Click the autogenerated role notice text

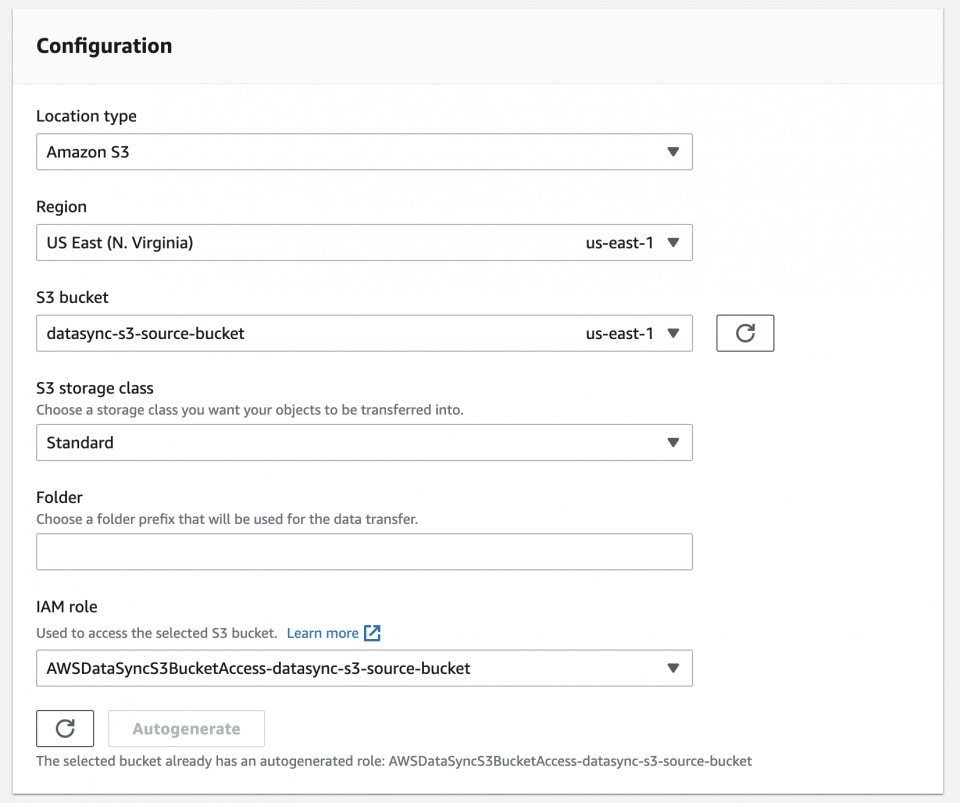[x=393, y=761]
